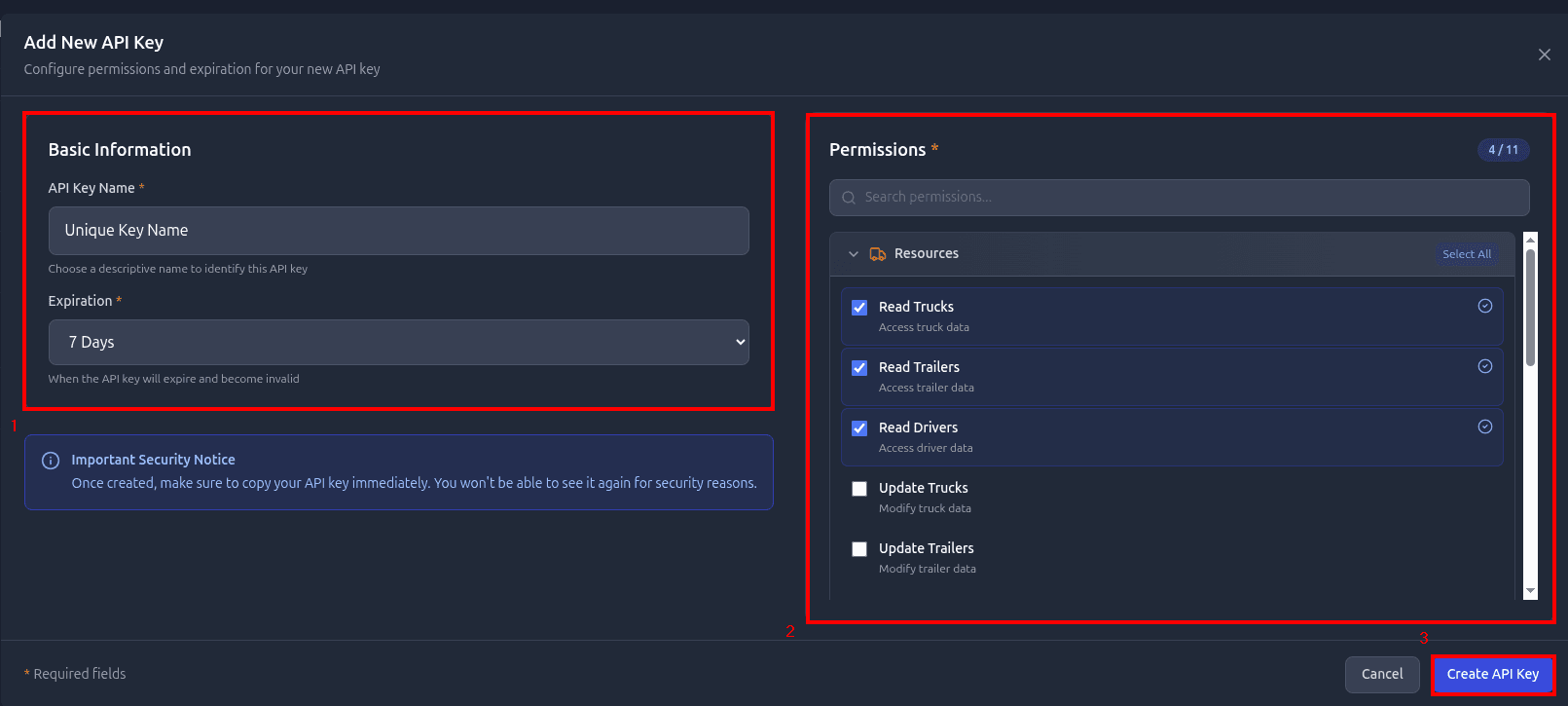Click the check circle icon for Read Trucks
1568x706 pixels.
coord(1485,306)
